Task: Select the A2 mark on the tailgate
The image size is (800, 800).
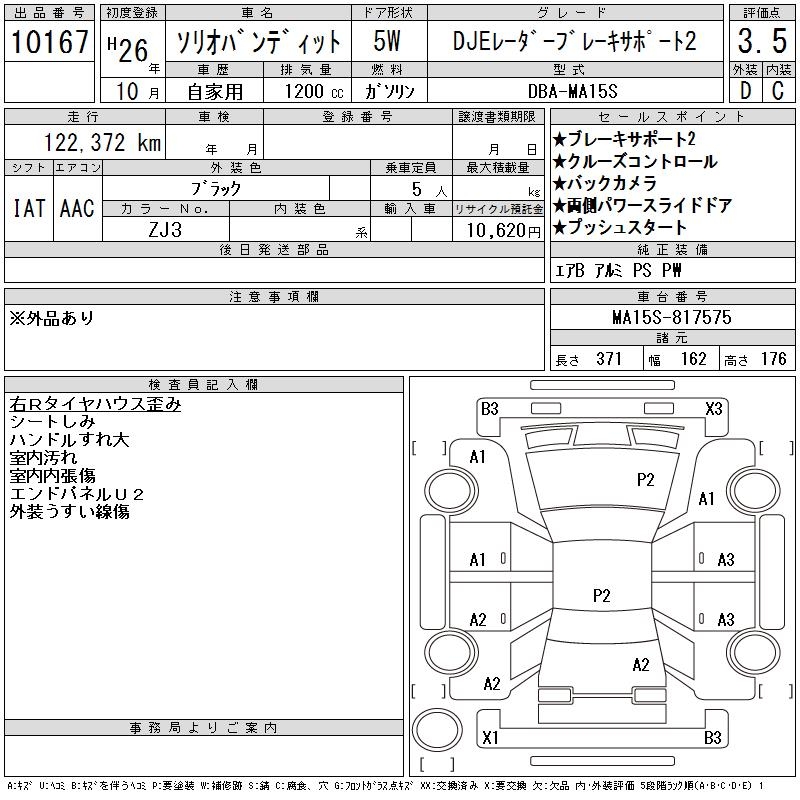Action: 641,664
